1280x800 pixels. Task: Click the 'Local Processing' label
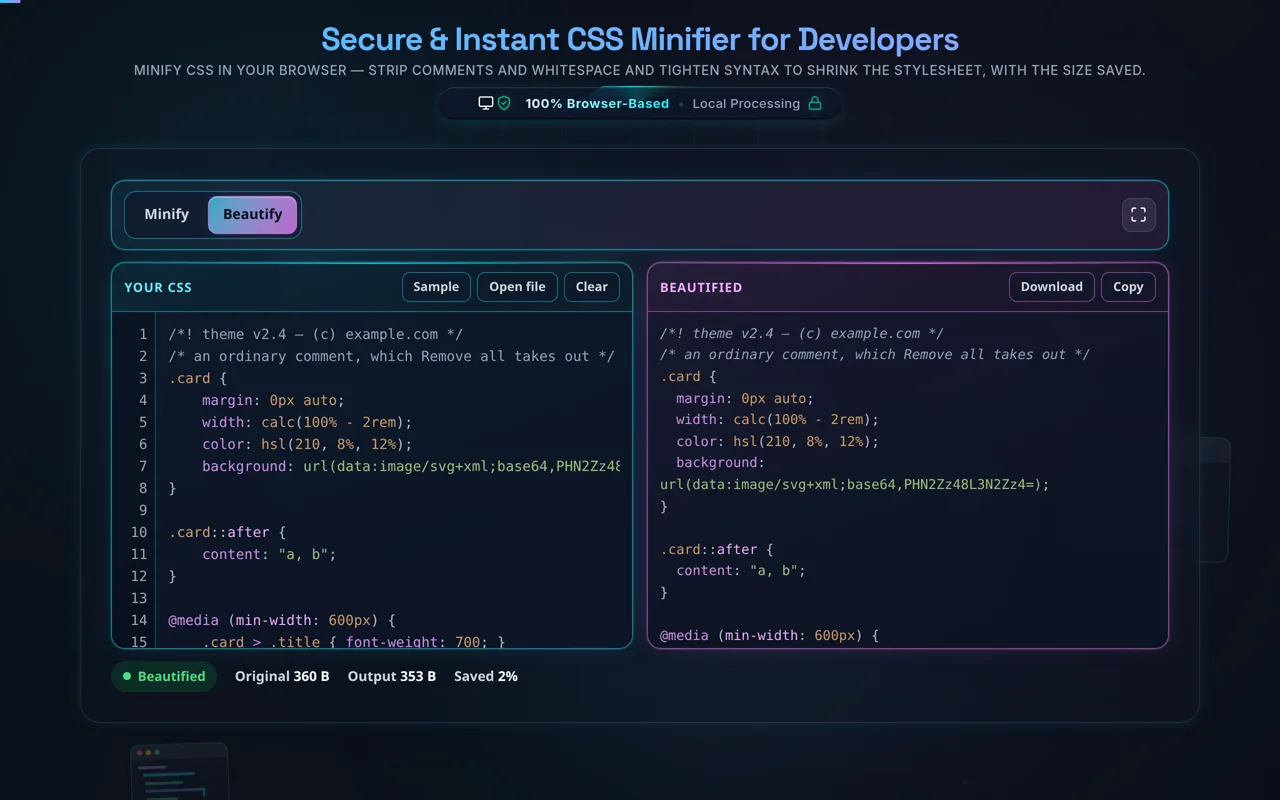click(746, 103)
